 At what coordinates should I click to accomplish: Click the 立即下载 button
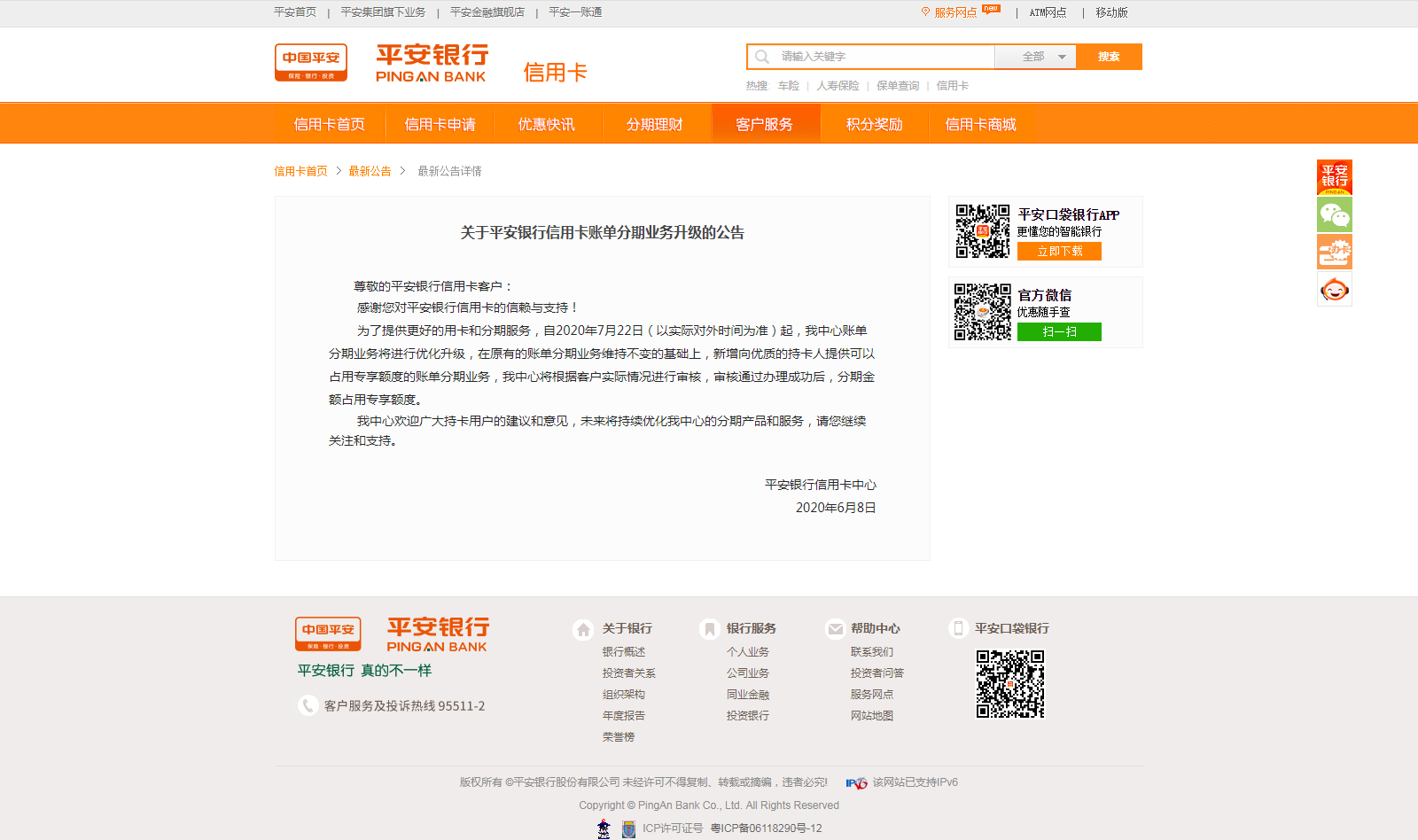(x=1059, y=252)
